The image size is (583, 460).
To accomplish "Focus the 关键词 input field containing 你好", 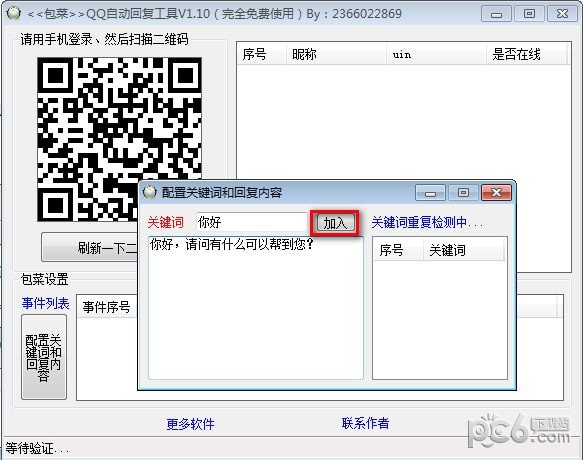I will click(252, 222).
